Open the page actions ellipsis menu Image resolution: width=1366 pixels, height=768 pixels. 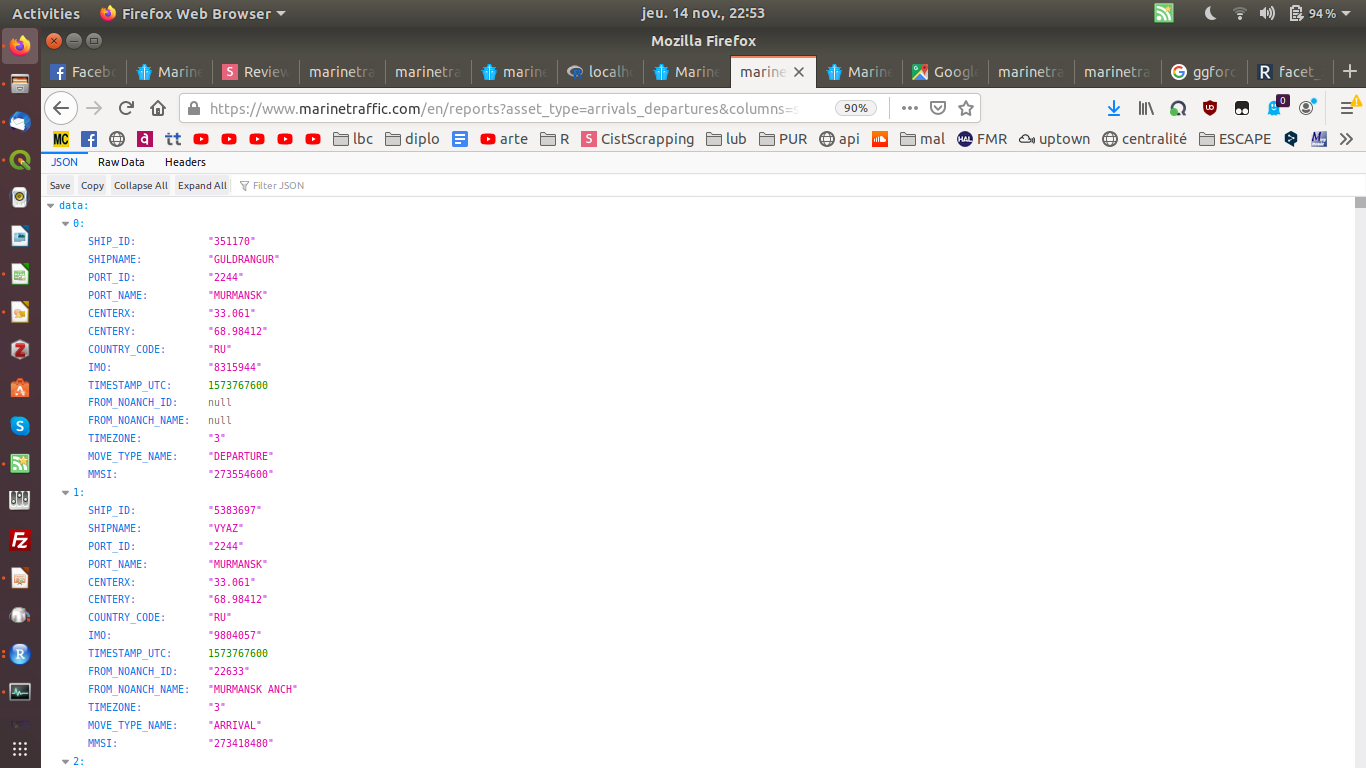[909, 108]
